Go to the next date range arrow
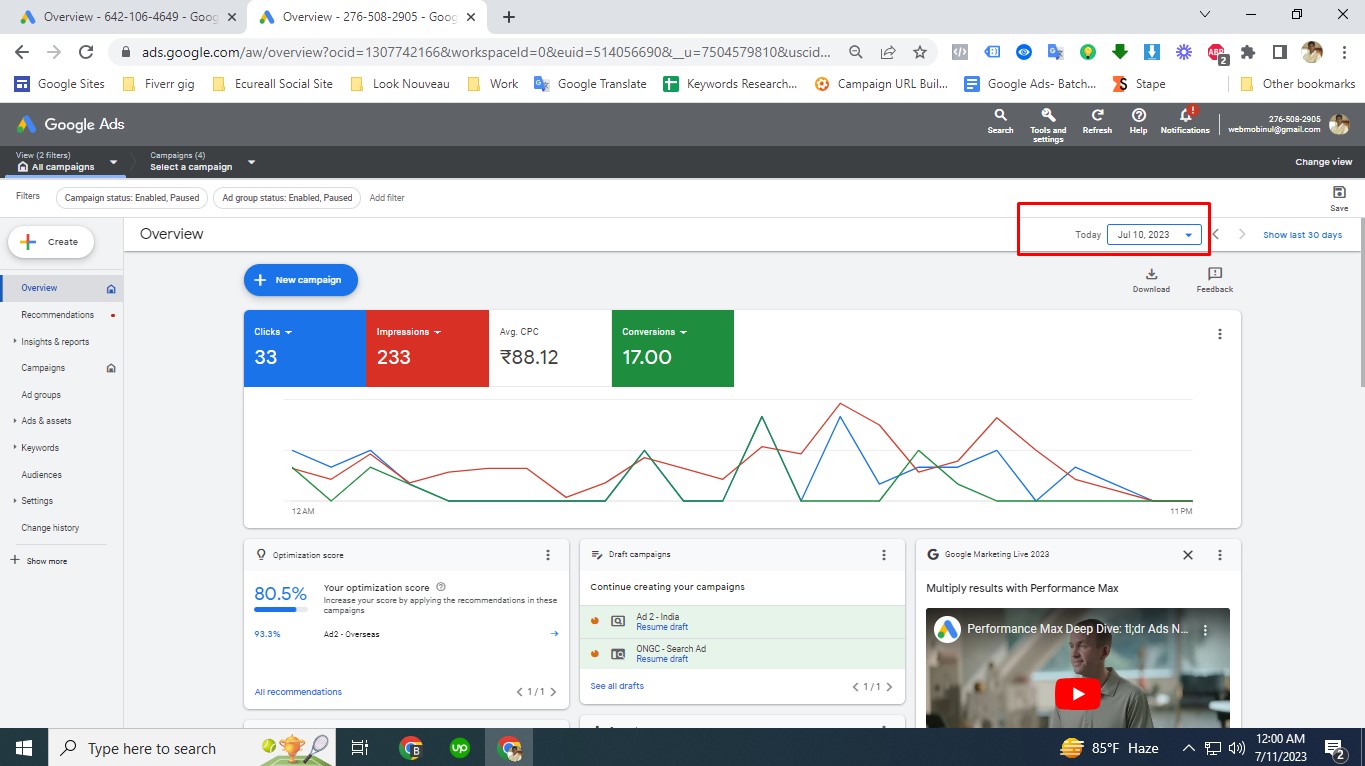This screenshot has height=766, width=1365. pyautogui.click(x=1242, y=235)
